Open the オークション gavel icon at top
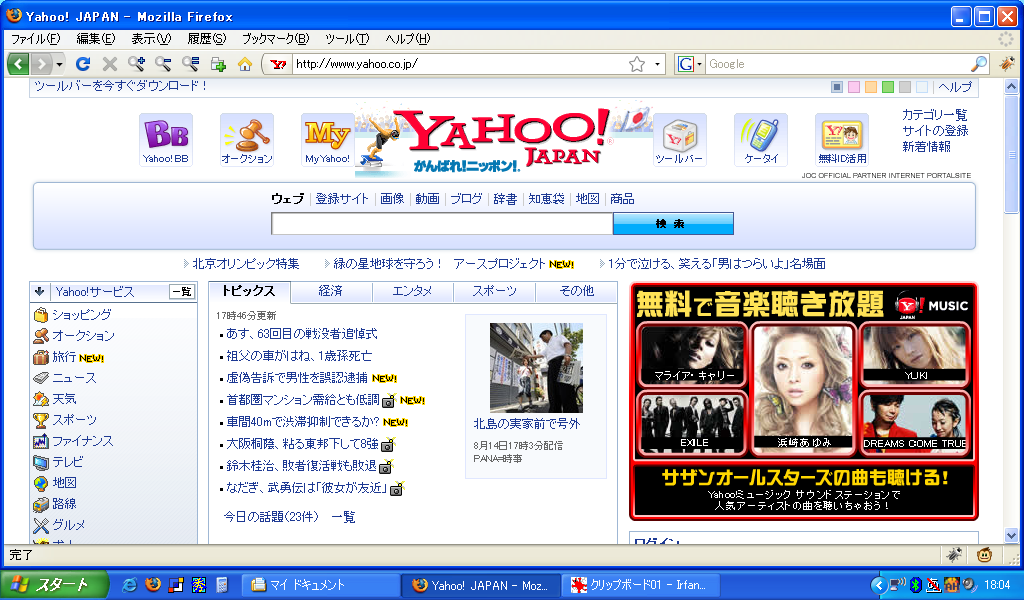This screenshot has width=1024, height=600. click(x=247, y=140)
